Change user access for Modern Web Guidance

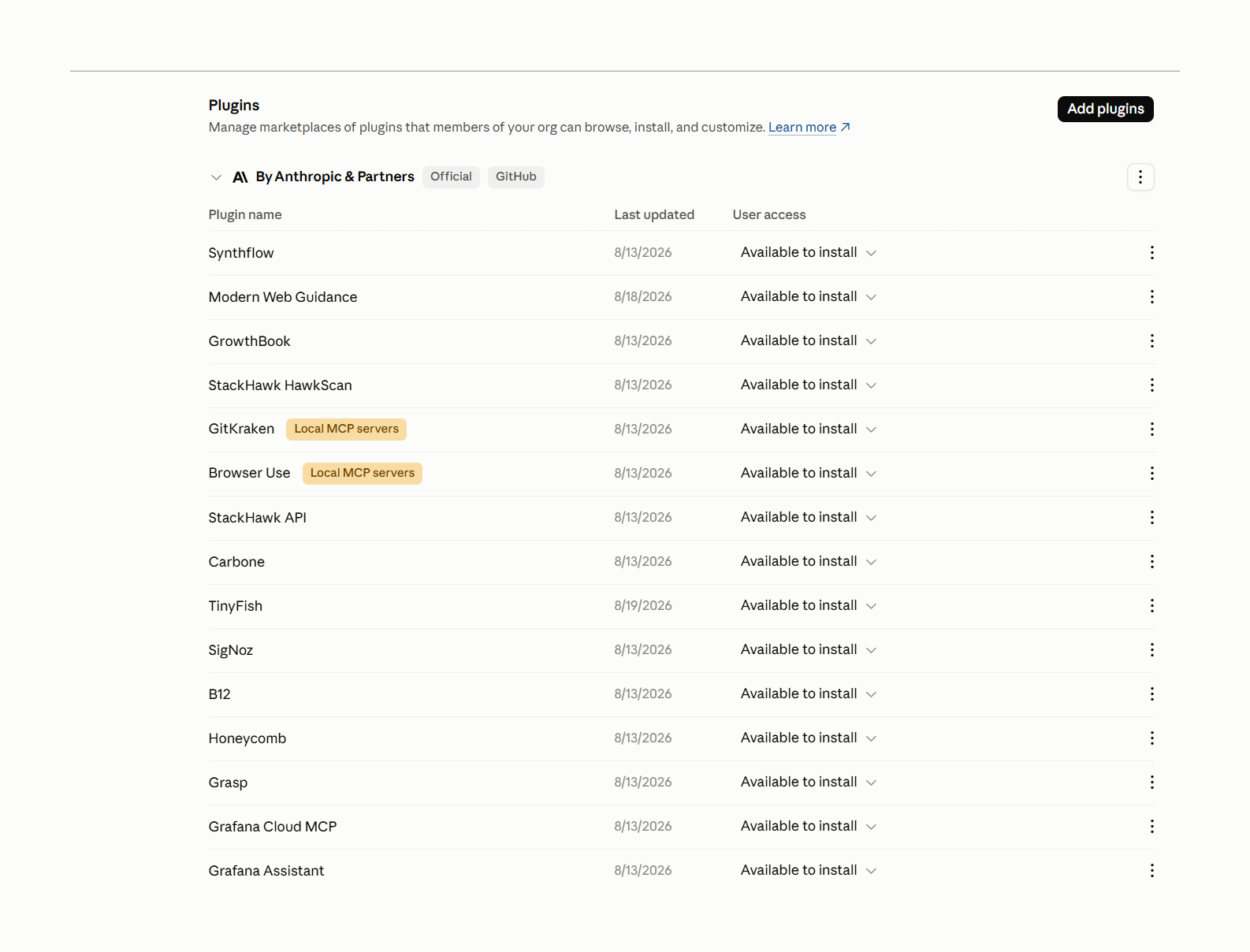click(808, 297)
